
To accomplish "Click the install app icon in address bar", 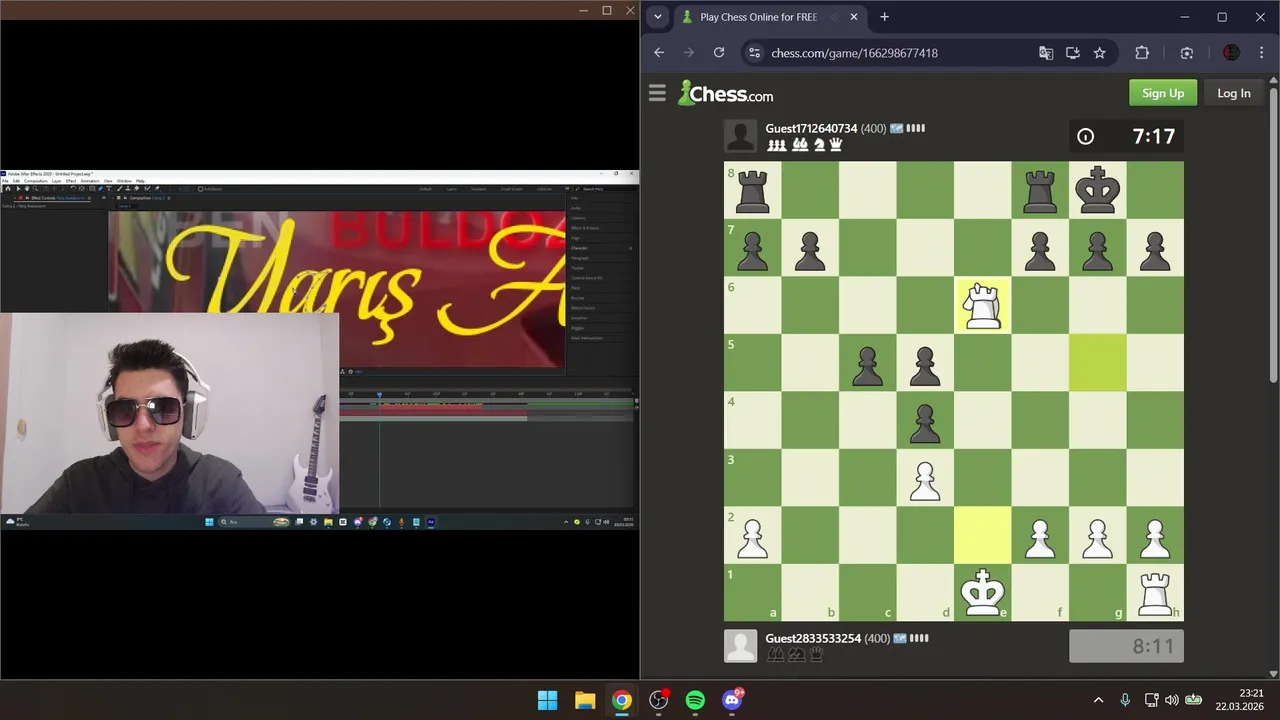I will pos(1073,53).
